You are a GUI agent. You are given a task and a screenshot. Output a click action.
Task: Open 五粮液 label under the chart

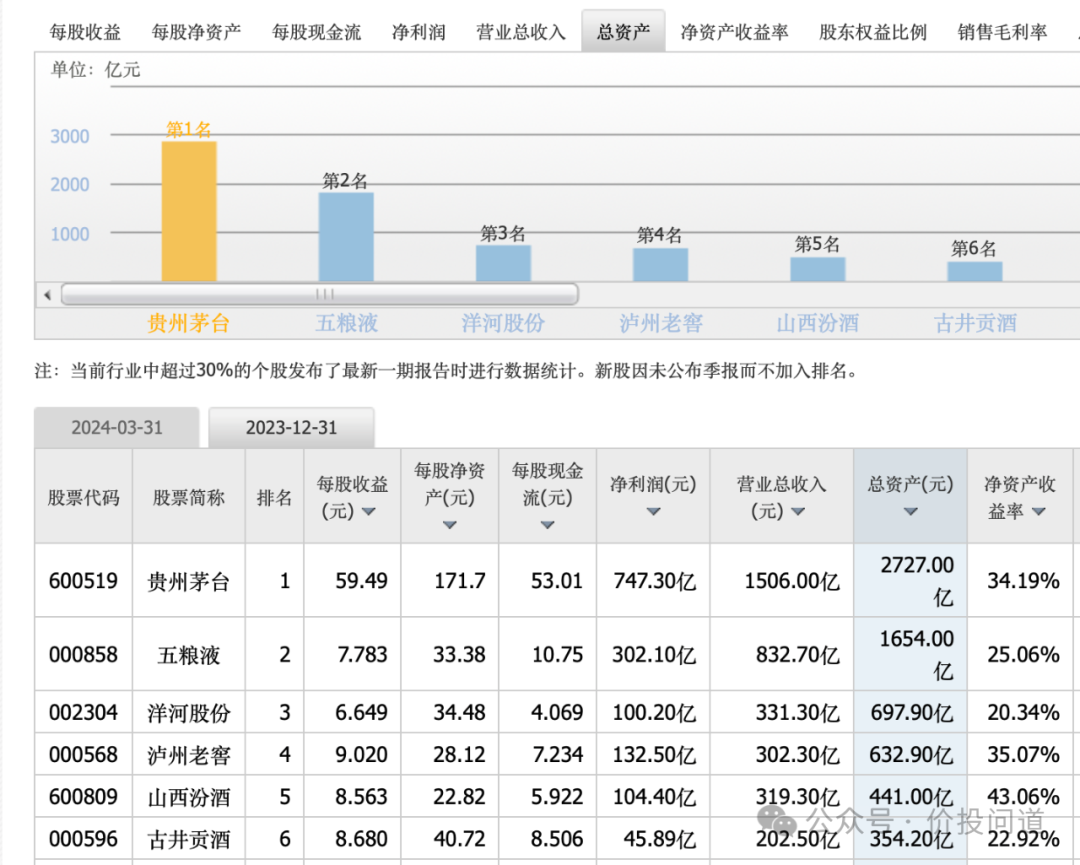coord(346,323)
